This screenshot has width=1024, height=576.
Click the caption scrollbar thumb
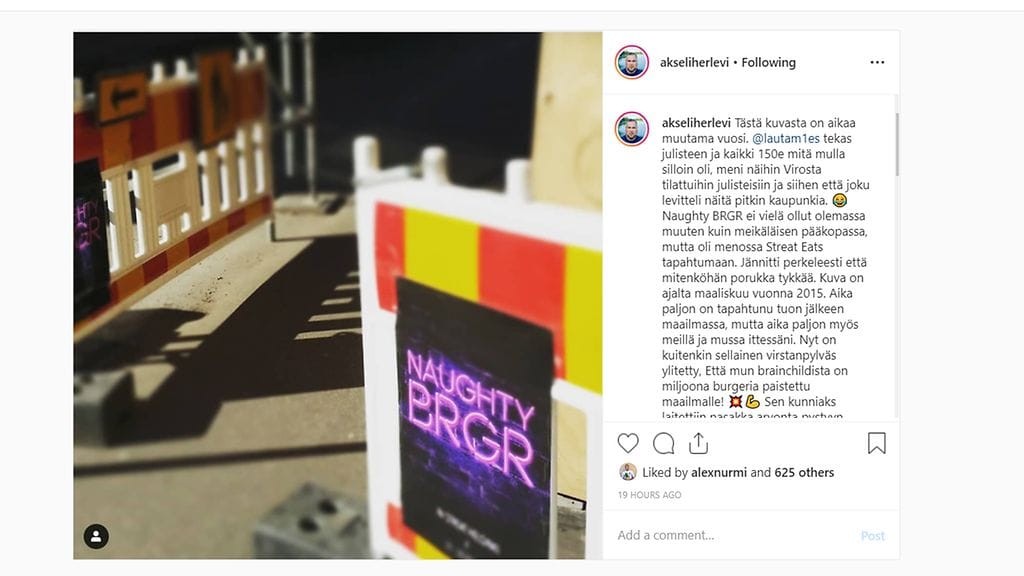(x=897, y=145)
